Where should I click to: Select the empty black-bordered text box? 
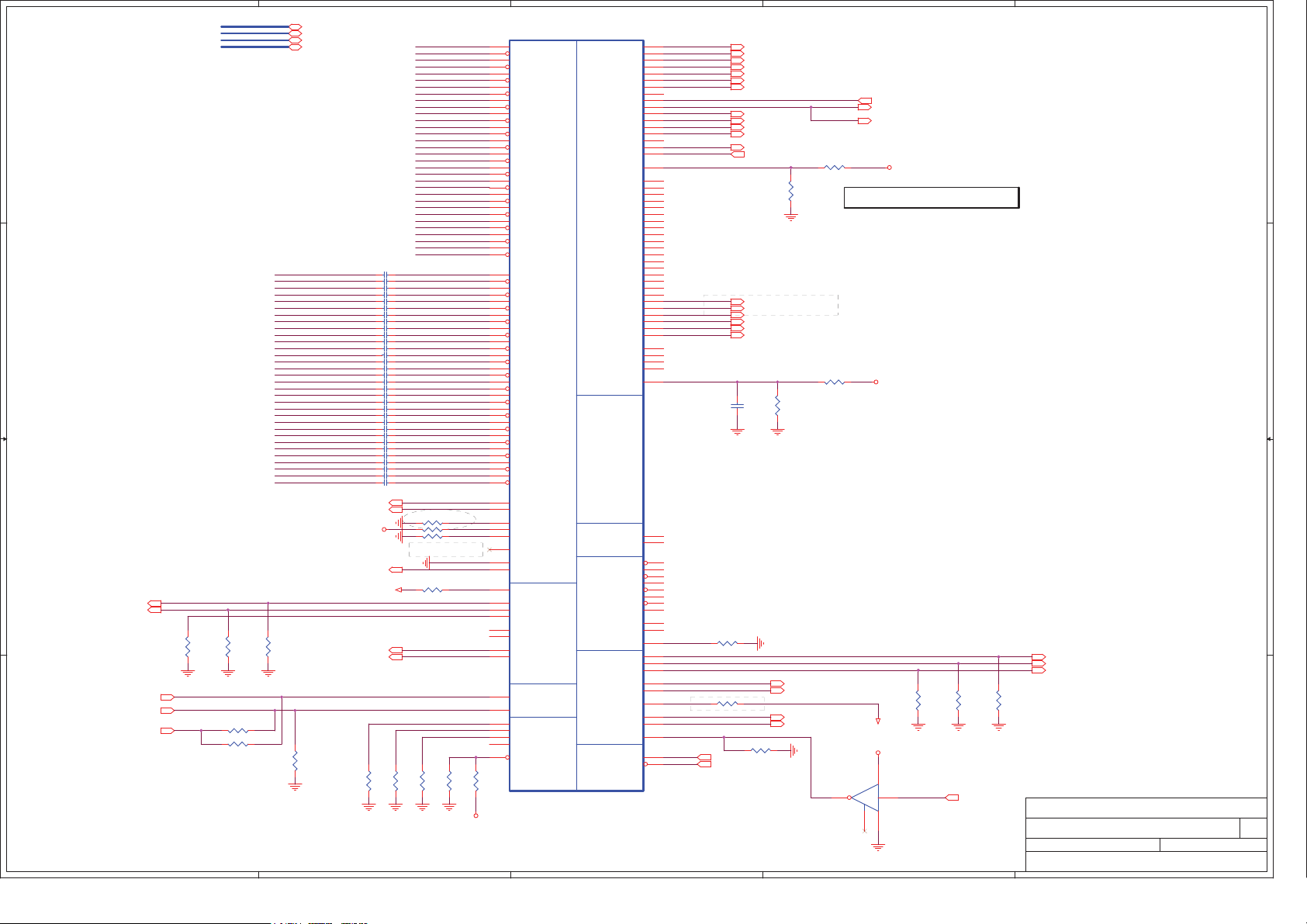click(932, 198)
